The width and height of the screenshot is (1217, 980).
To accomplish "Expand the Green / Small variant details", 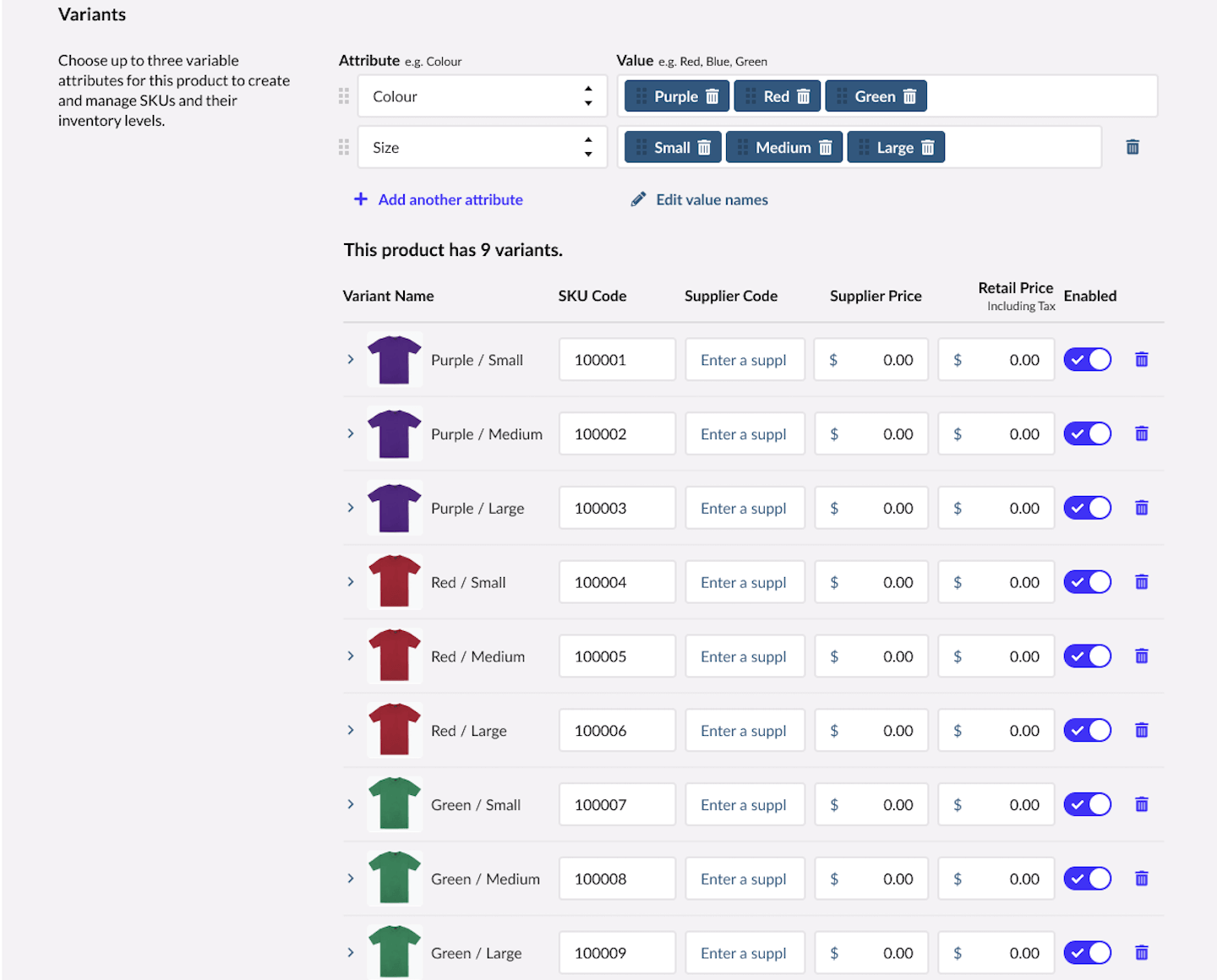I will pyautogui.click(x=351, y=804).
